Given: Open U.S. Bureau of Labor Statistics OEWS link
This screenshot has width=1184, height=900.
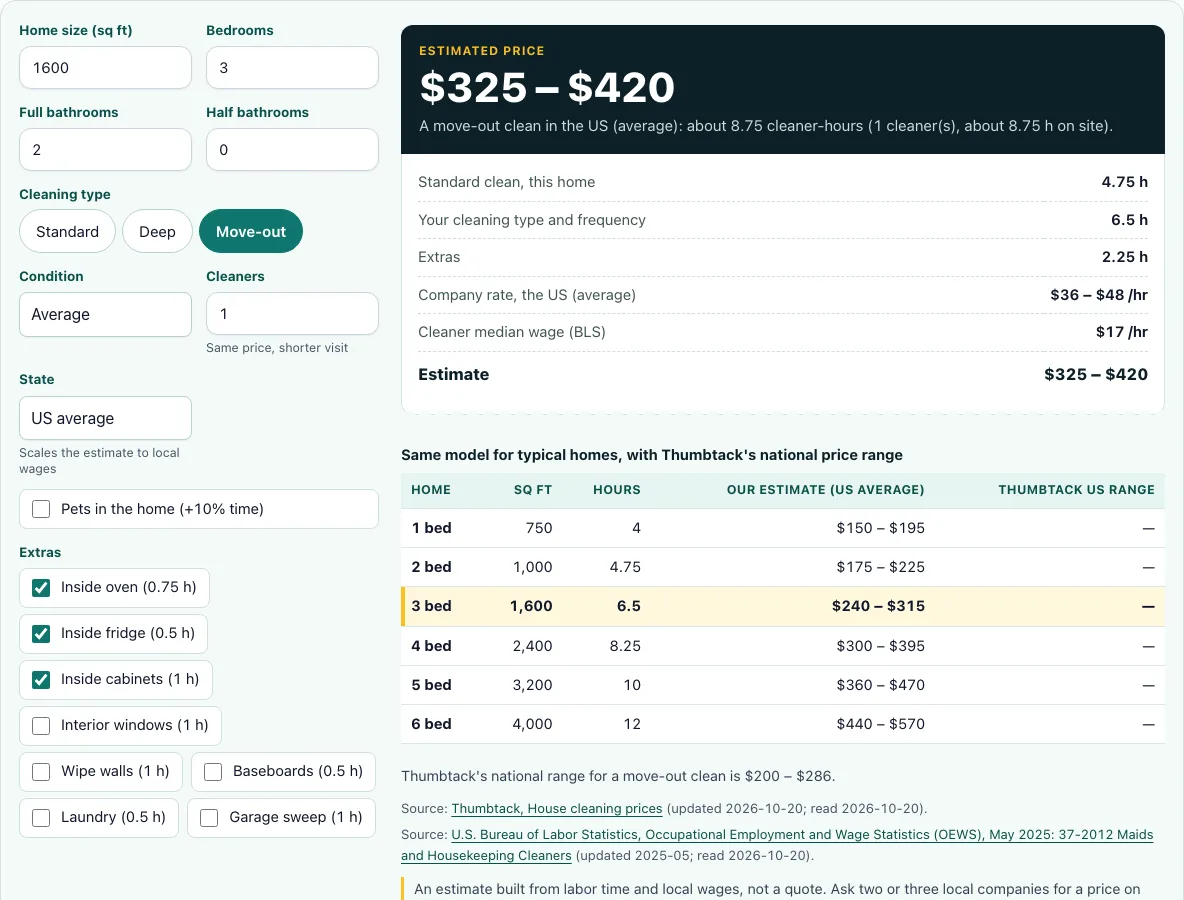Looking at the screenshot, I should pos(802,834).
